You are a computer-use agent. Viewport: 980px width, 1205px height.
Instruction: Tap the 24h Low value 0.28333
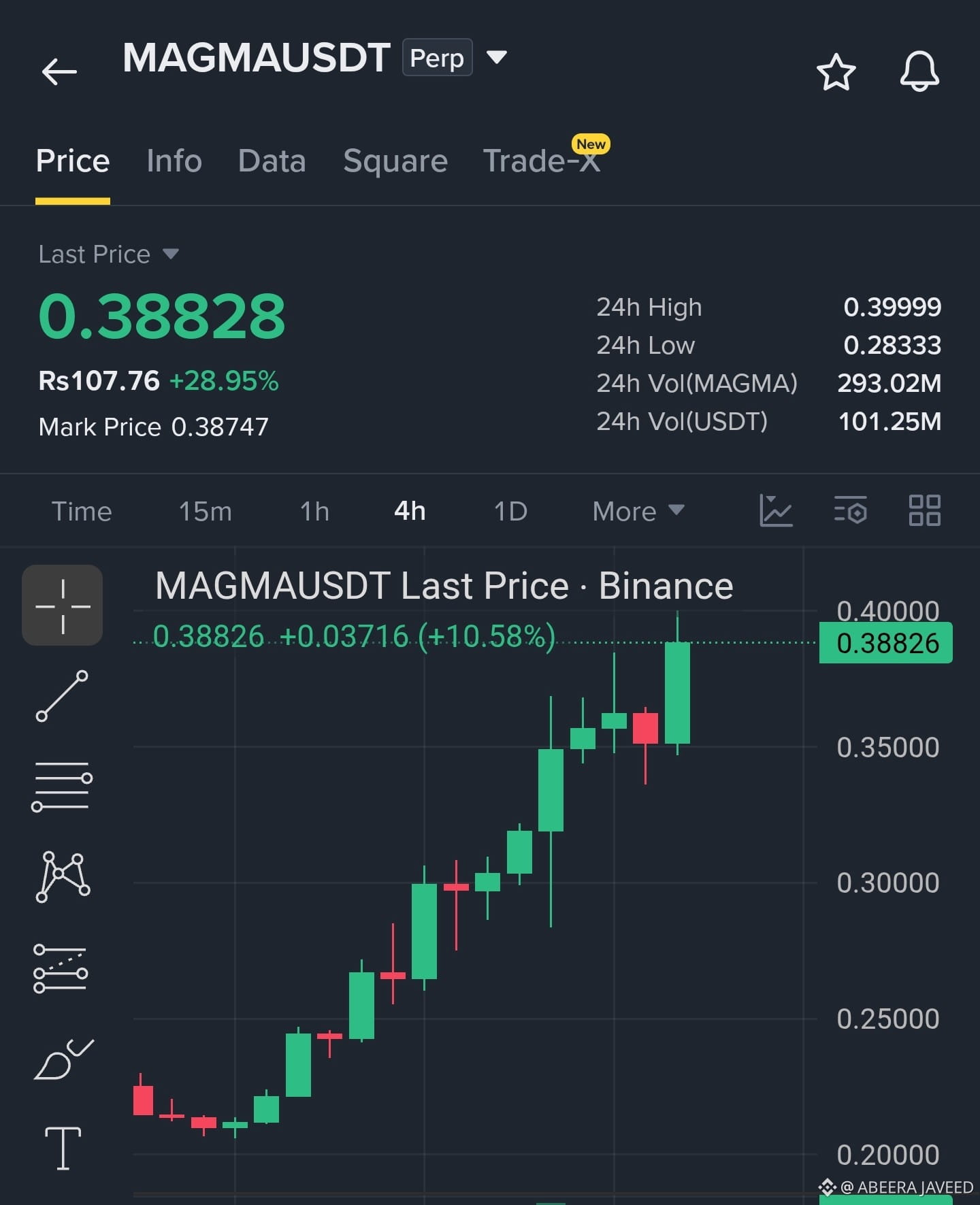892,346
